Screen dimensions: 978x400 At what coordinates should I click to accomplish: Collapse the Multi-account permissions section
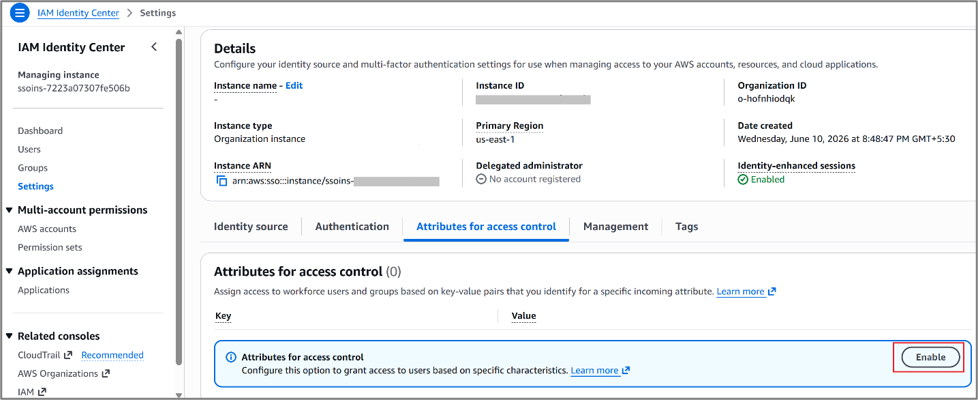pos(9,210)
